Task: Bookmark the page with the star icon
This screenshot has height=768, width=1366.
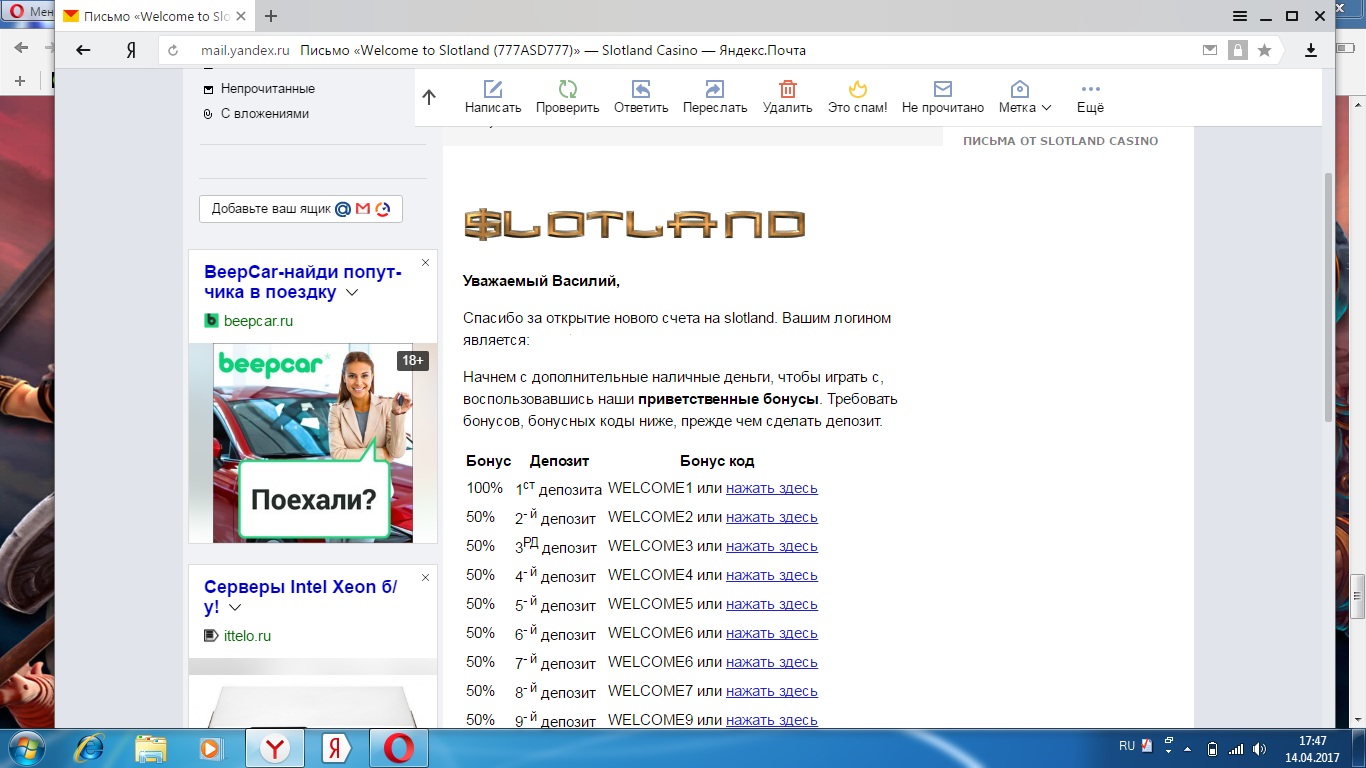Action: pyautogui.click(x=1264, y=50)
